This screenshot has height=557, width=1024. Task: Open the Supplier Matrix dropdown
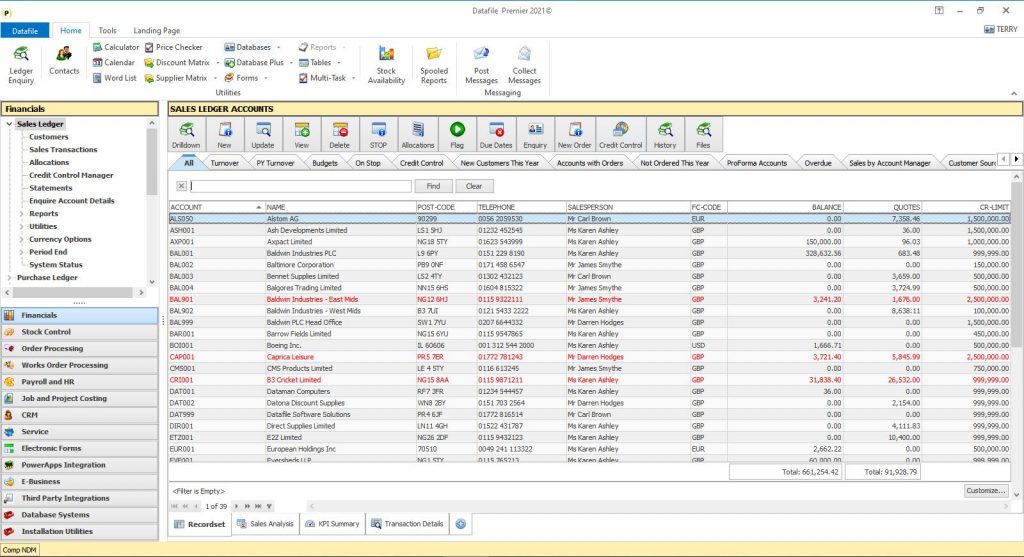click(215, 78)
